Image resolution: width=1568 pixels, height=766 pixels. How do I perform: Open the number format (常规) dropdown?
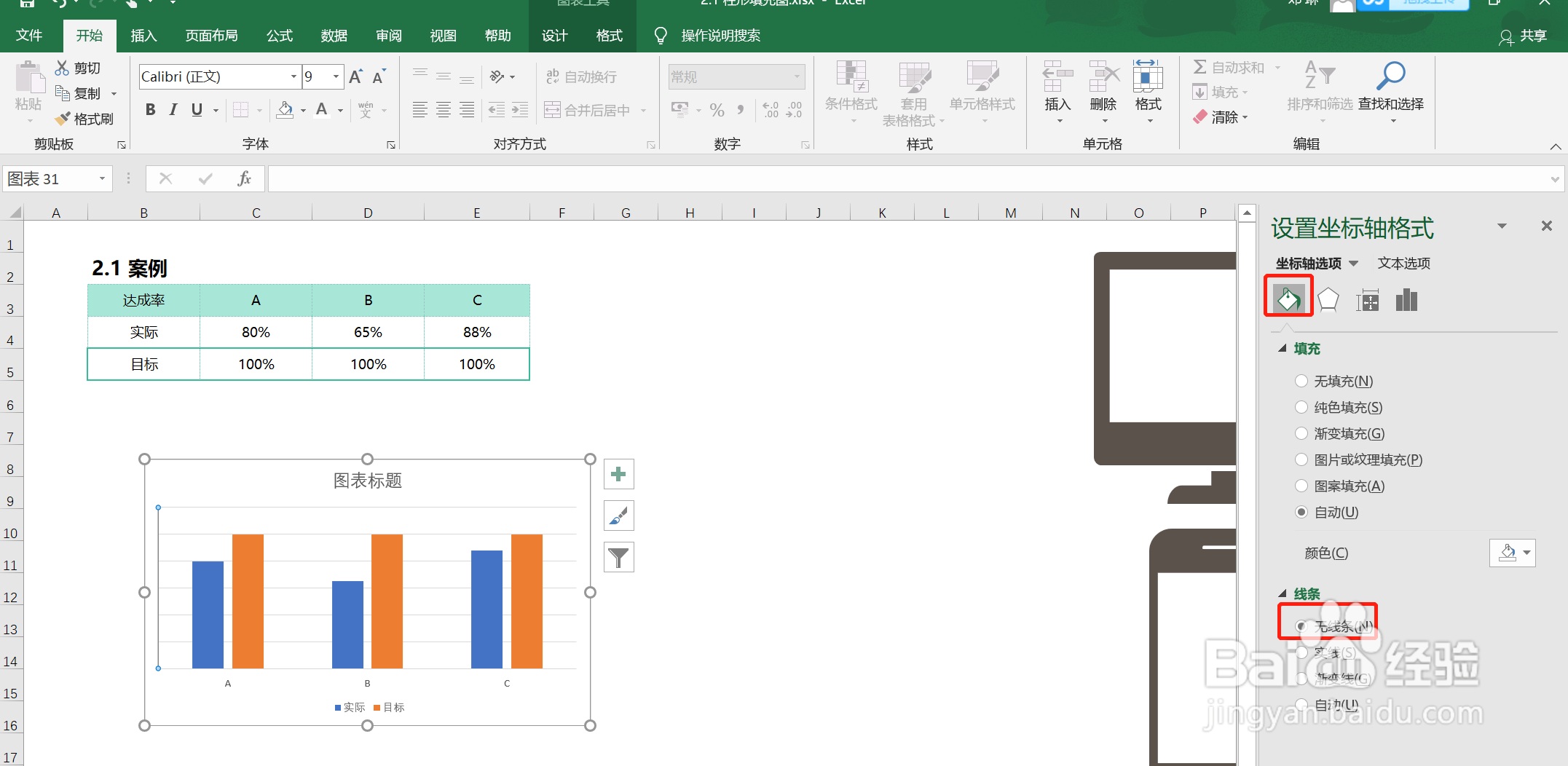(797, 76)
